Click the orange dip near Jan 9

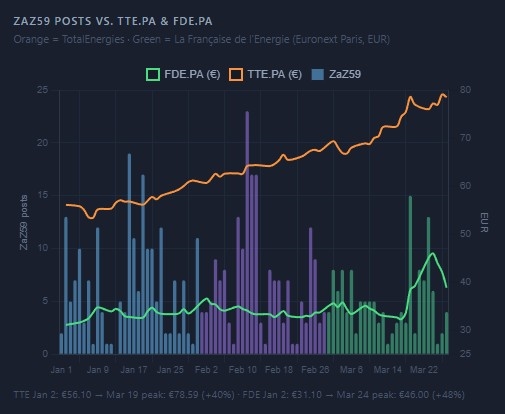pyautogui.click(x=91, y=218)
